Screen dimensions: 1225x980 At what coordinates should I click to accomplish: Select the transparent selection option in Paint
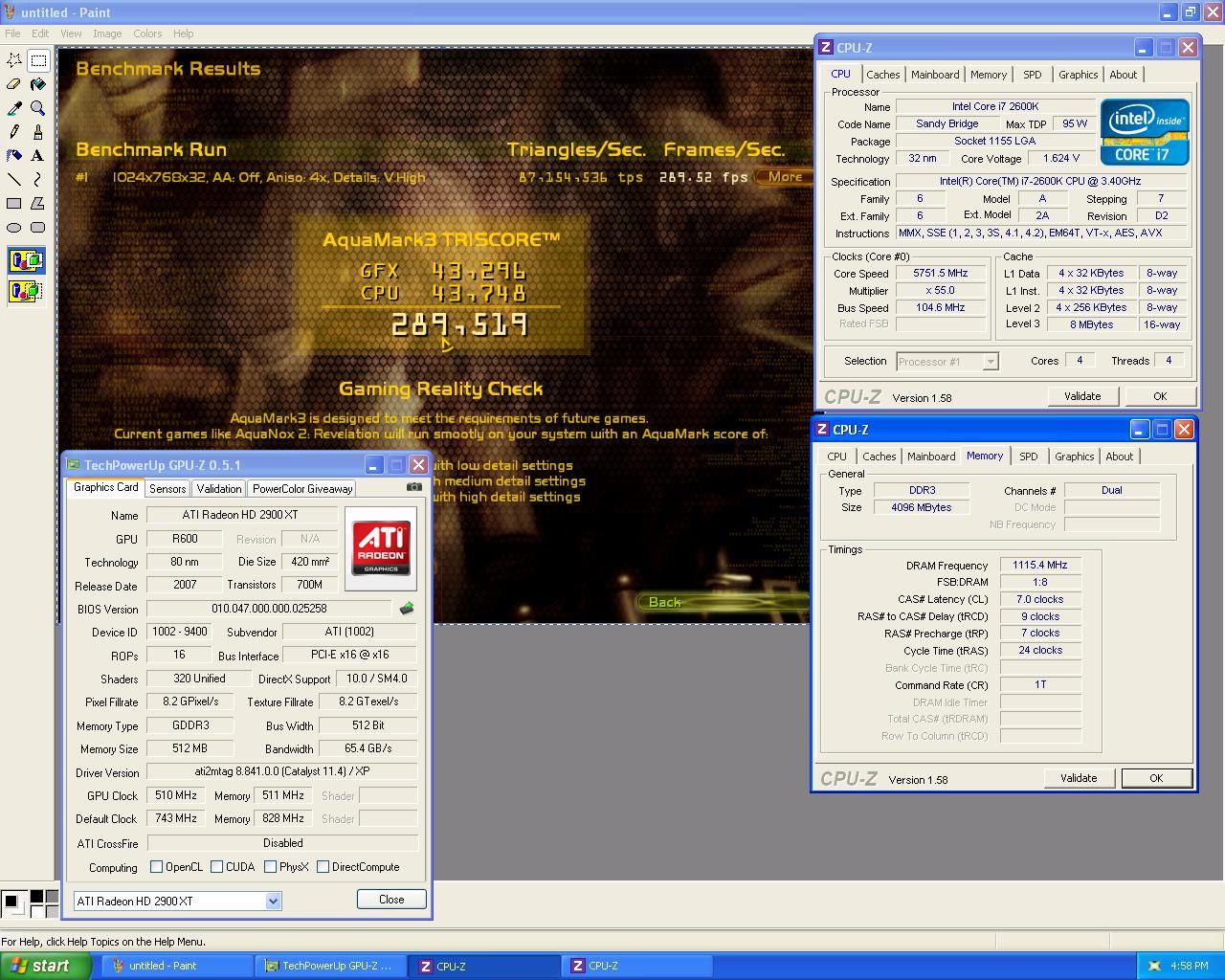pyautogui.click(x=26, y=290)
